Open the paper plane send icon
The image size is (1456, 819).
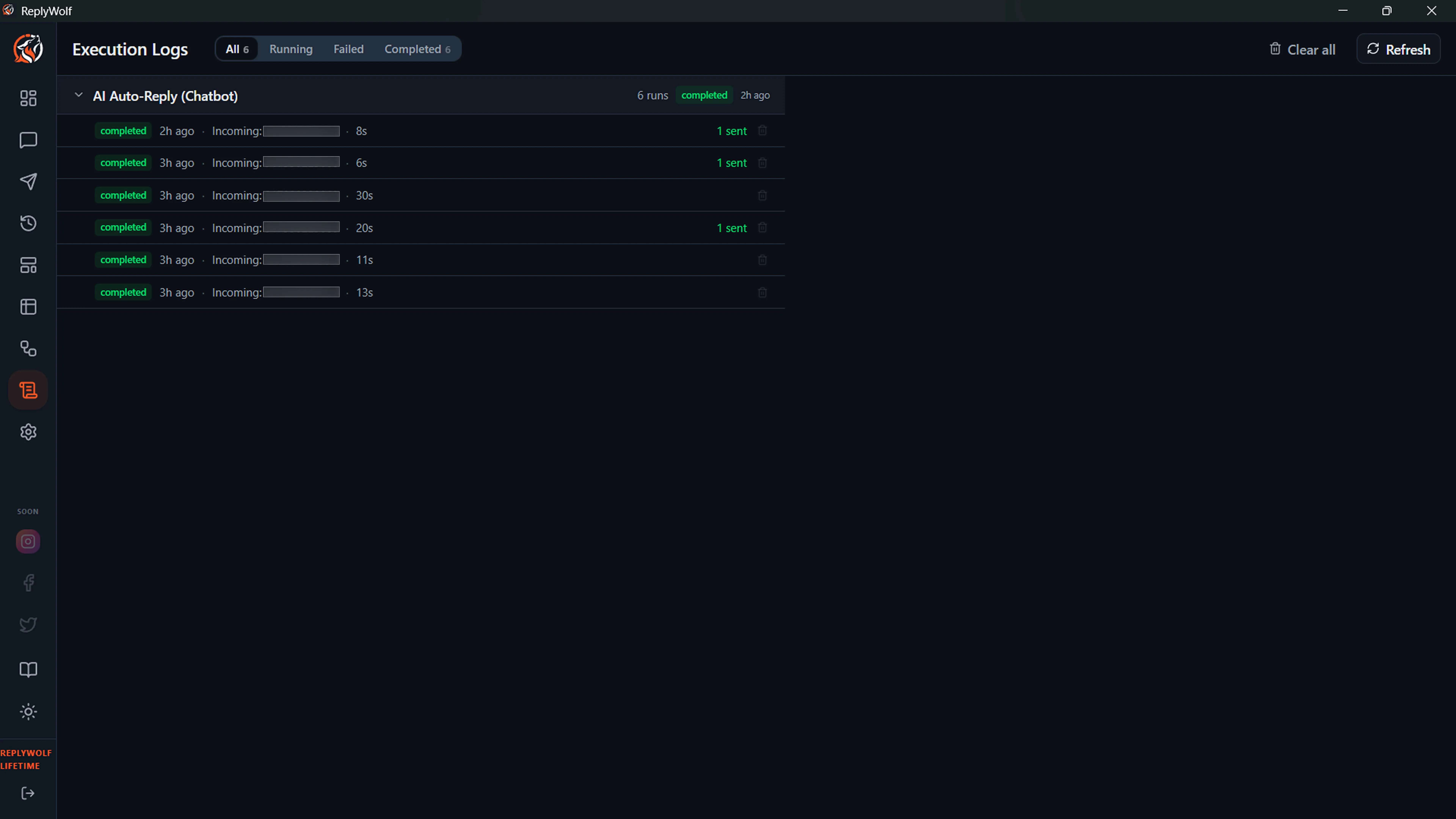pyautogui.click(x=28, y=181)
